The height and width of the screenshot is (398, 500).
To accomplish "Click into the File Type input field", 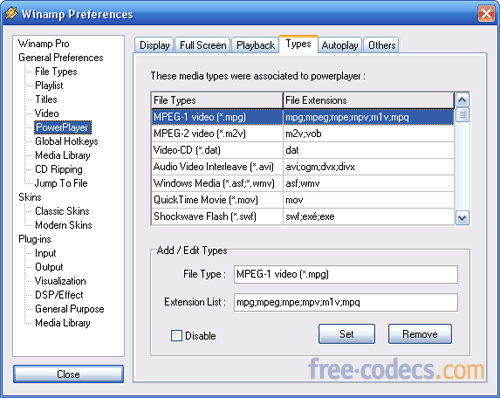I will (x=346, y=274).
